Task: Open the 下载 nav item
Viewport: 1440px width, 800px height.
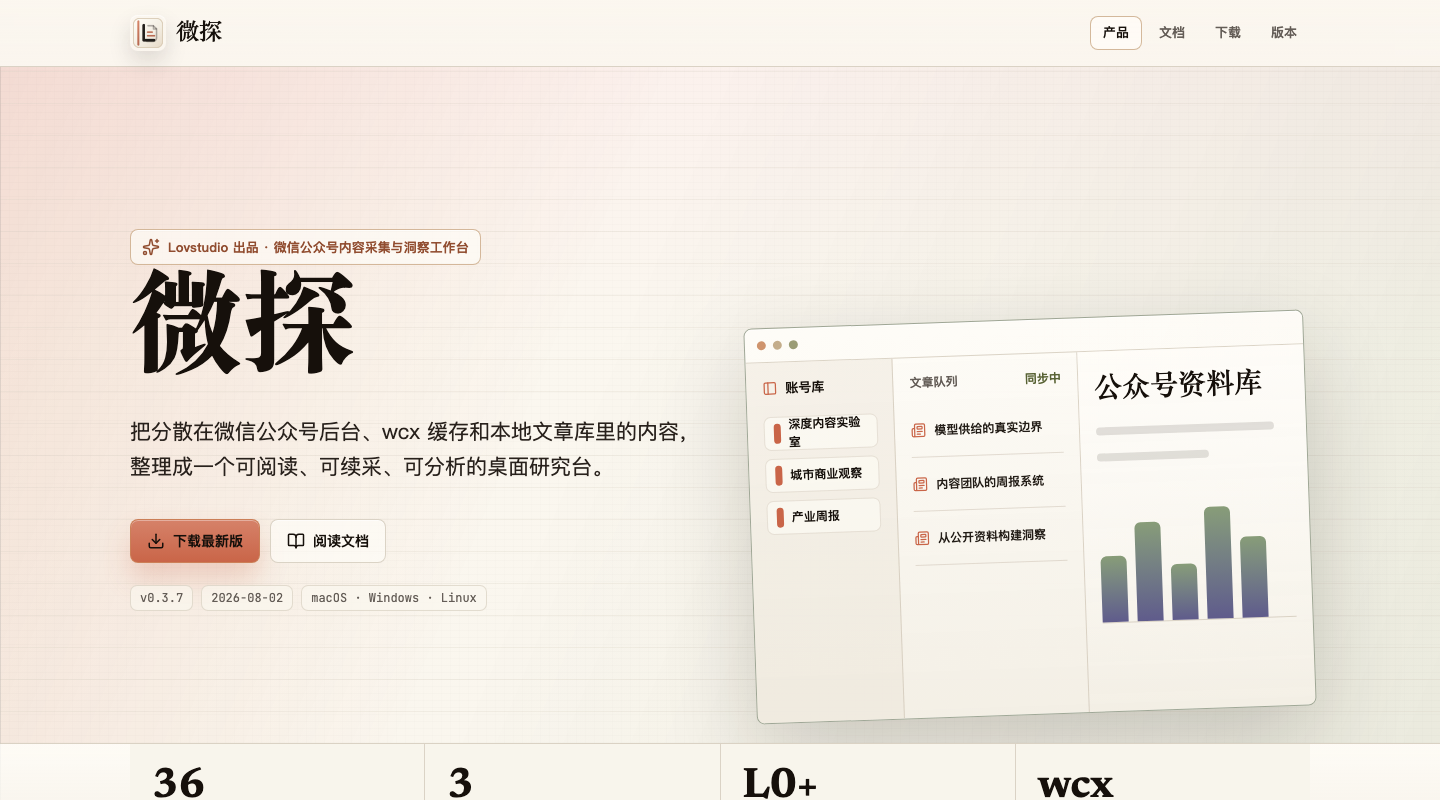Action: click(1228, 33)
